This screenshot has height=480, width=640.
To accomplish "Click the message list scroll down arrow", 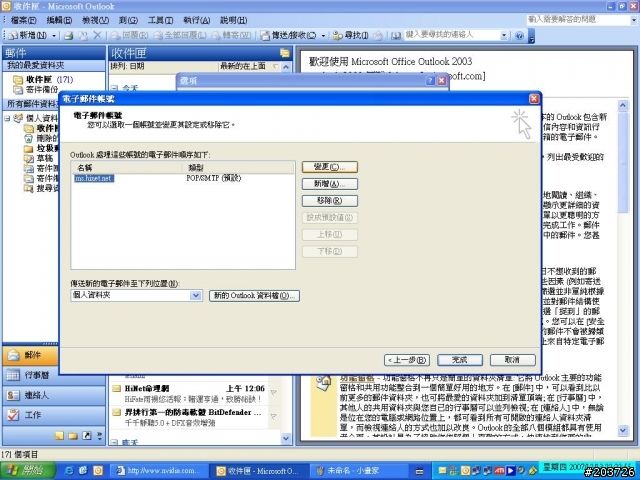I will click(286, 438).
